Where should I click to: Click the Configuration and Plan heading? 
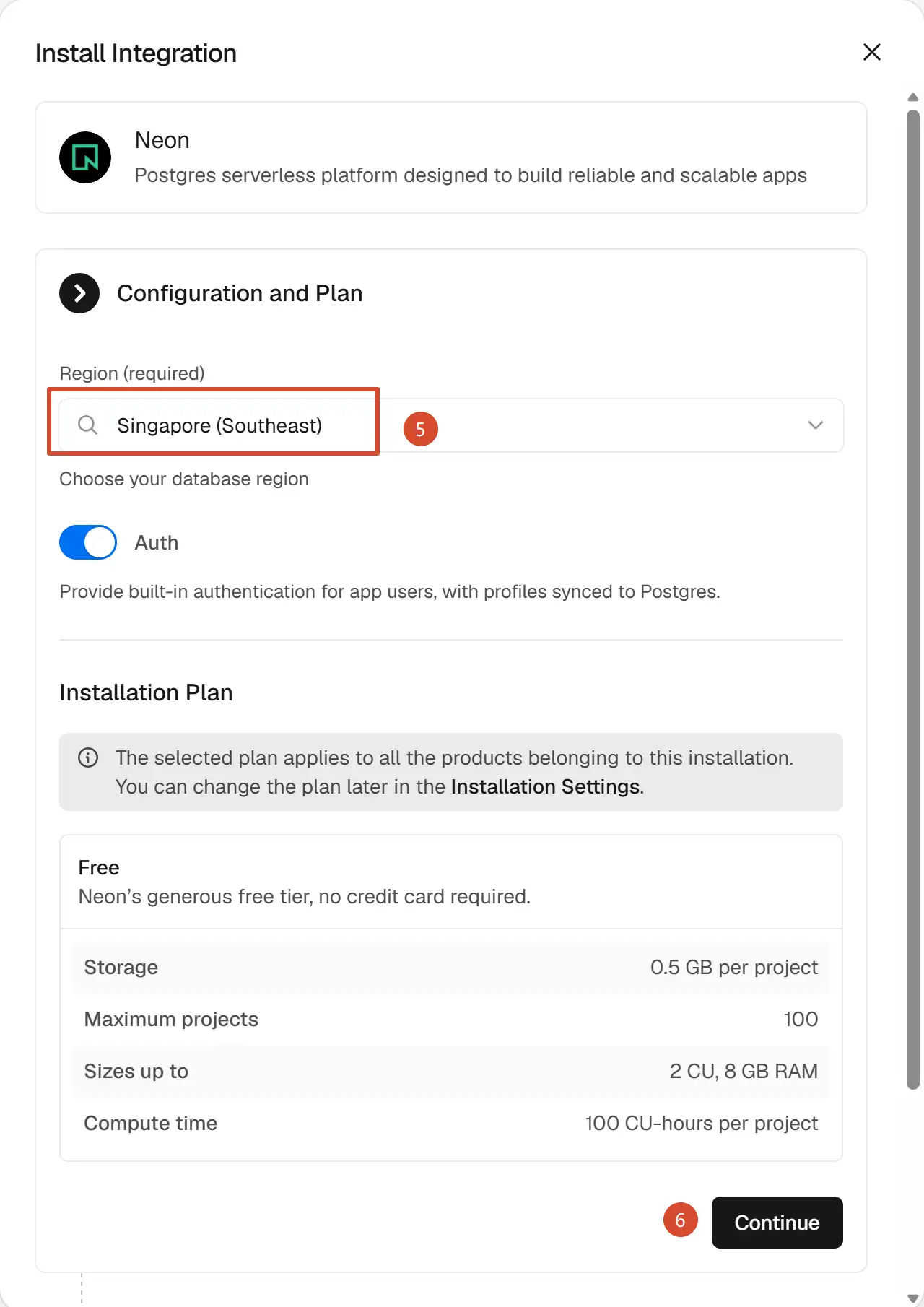(x=240, y=293)
